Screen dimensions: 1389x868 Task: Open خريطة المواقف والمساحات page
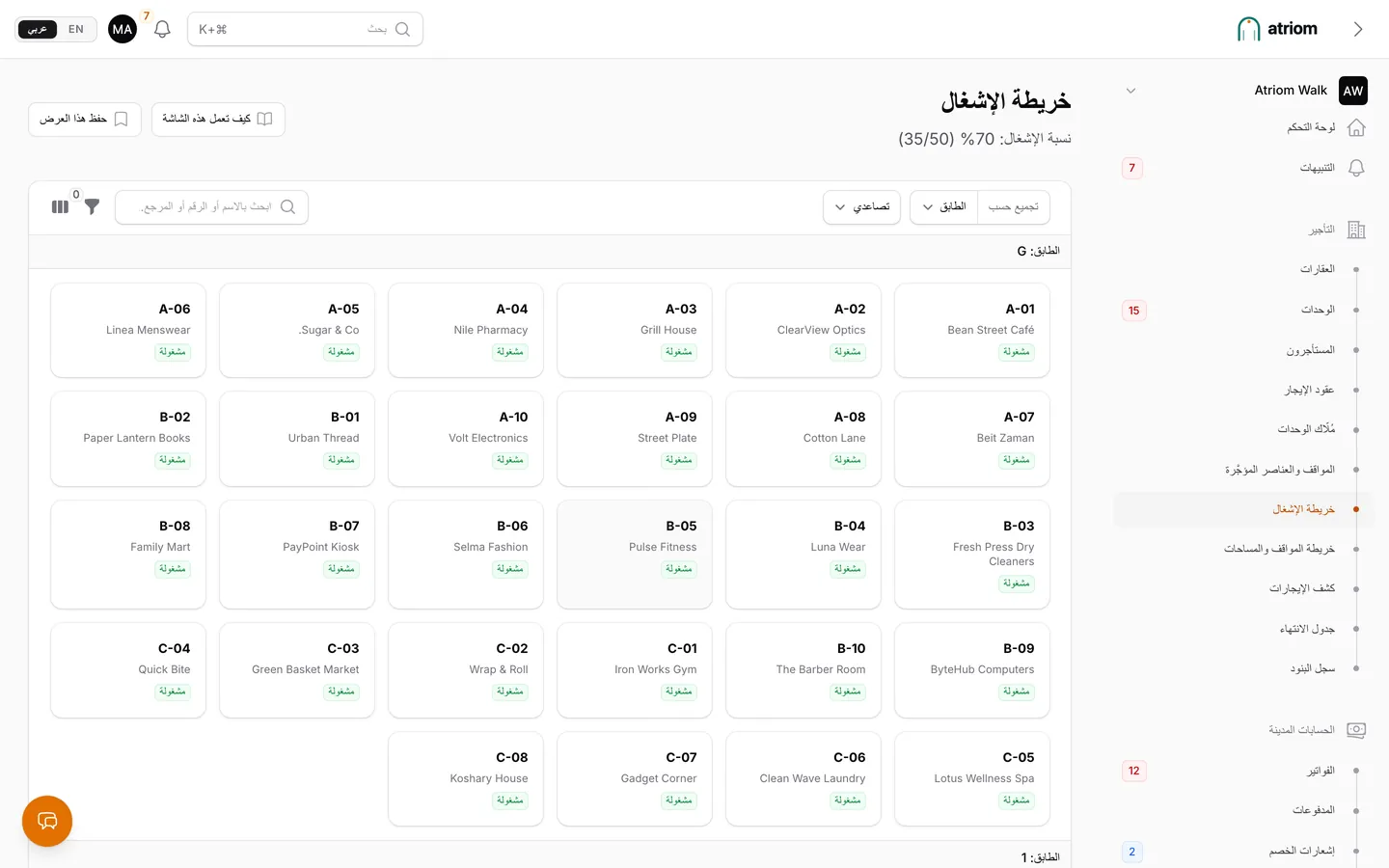click(x=1242, y=549)
